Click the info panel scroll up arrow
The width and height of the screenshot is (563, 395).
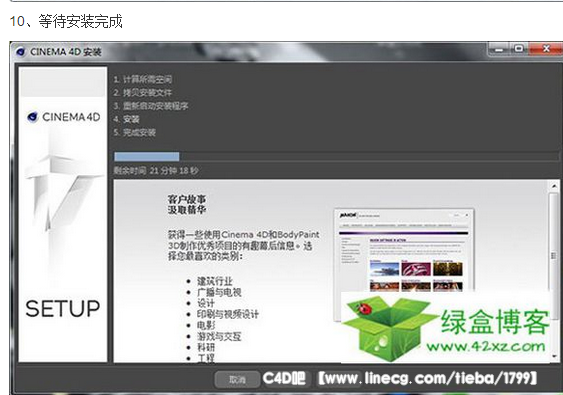tap(554, 186)
